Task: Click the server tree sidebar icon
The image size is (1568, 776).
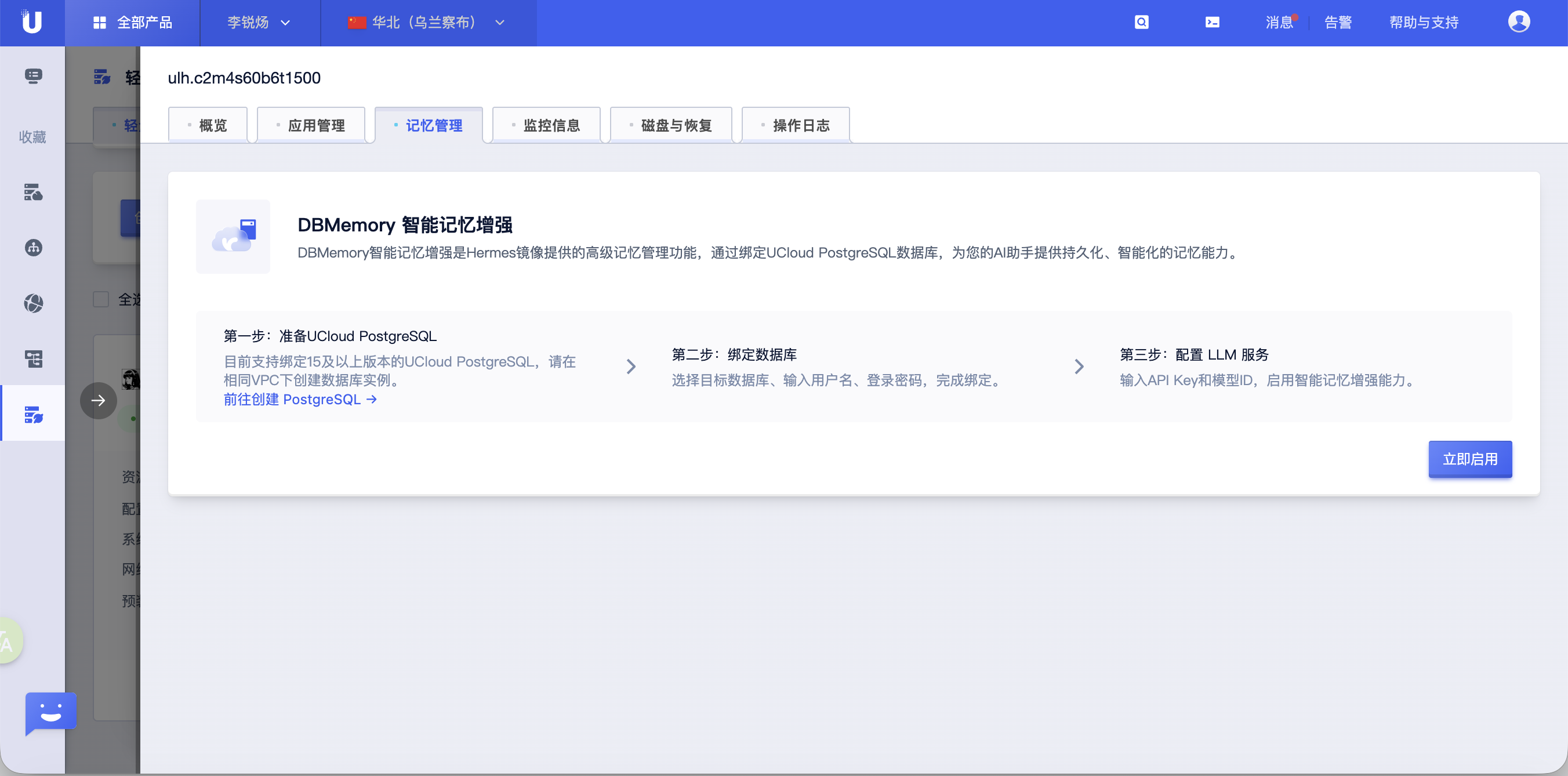Action: 33,358
